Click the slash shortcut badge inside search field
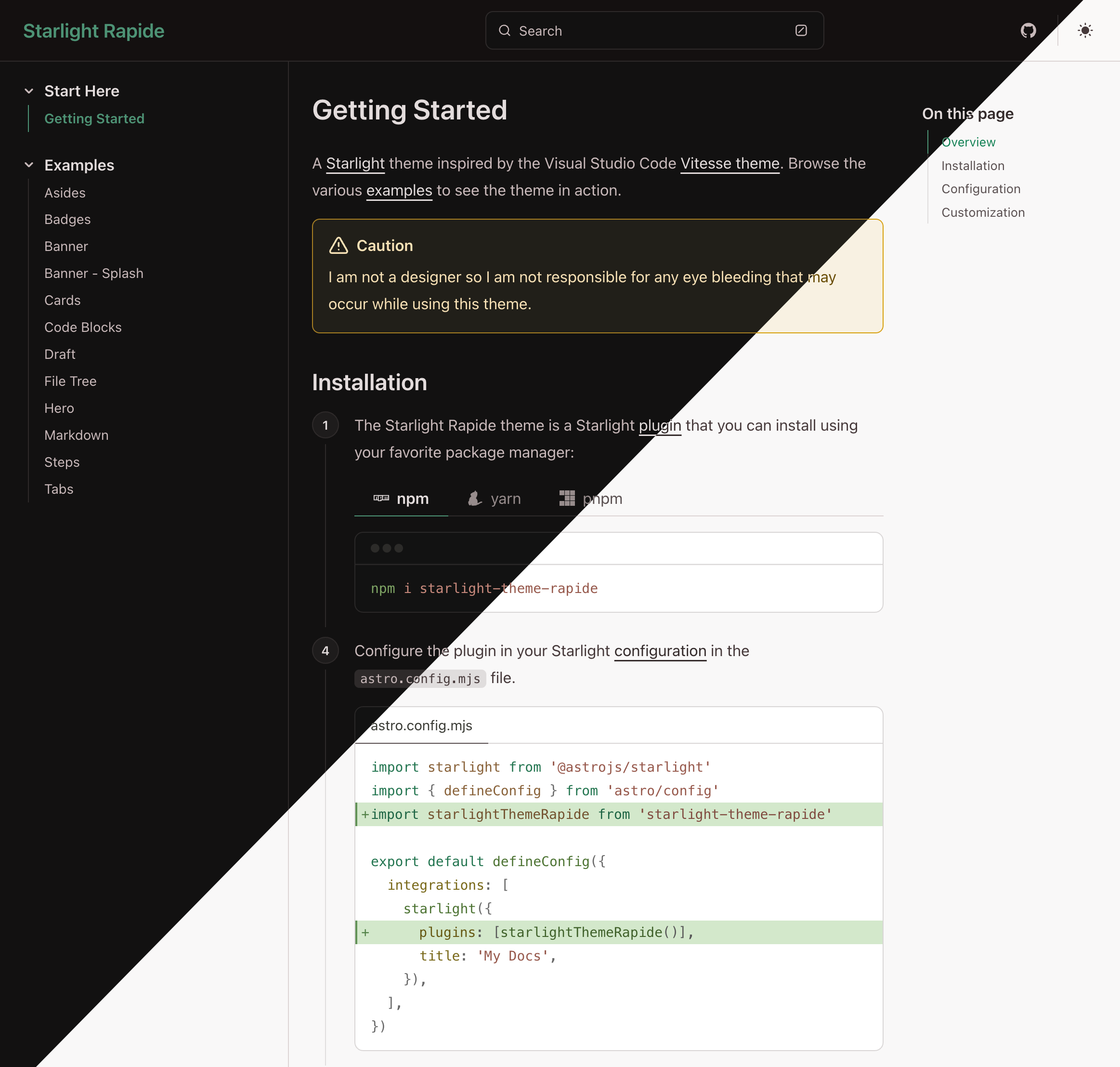This screenshot has width=1120, height=1067. (801, 31)
